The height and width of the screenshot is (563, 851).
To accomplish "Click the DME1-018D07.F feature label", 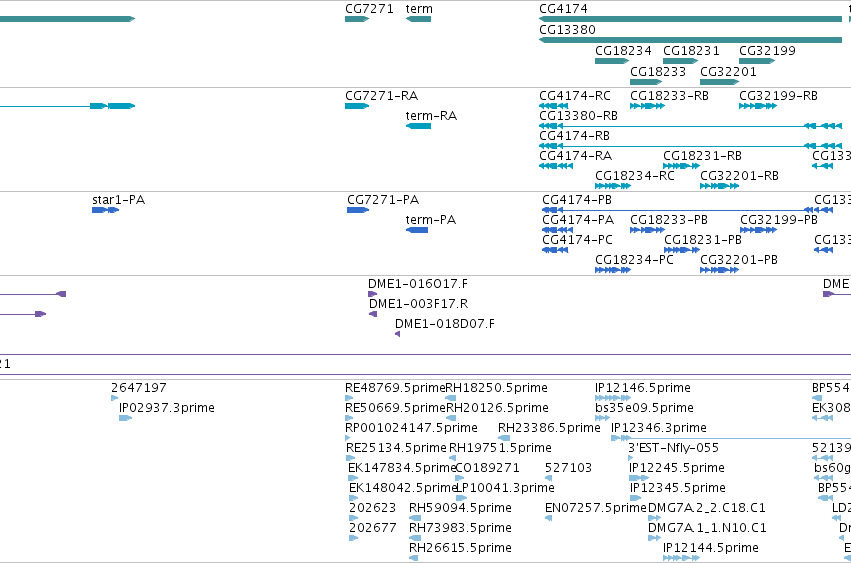I will pos(444,325).
